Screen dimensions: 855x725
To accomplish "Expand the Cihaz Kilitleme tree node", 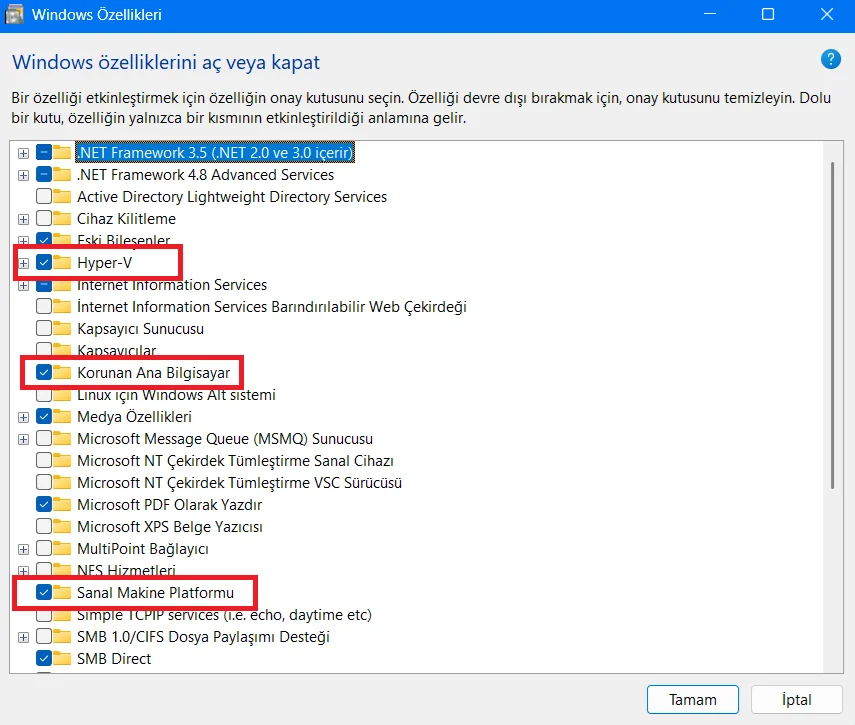I will [23, 219].
